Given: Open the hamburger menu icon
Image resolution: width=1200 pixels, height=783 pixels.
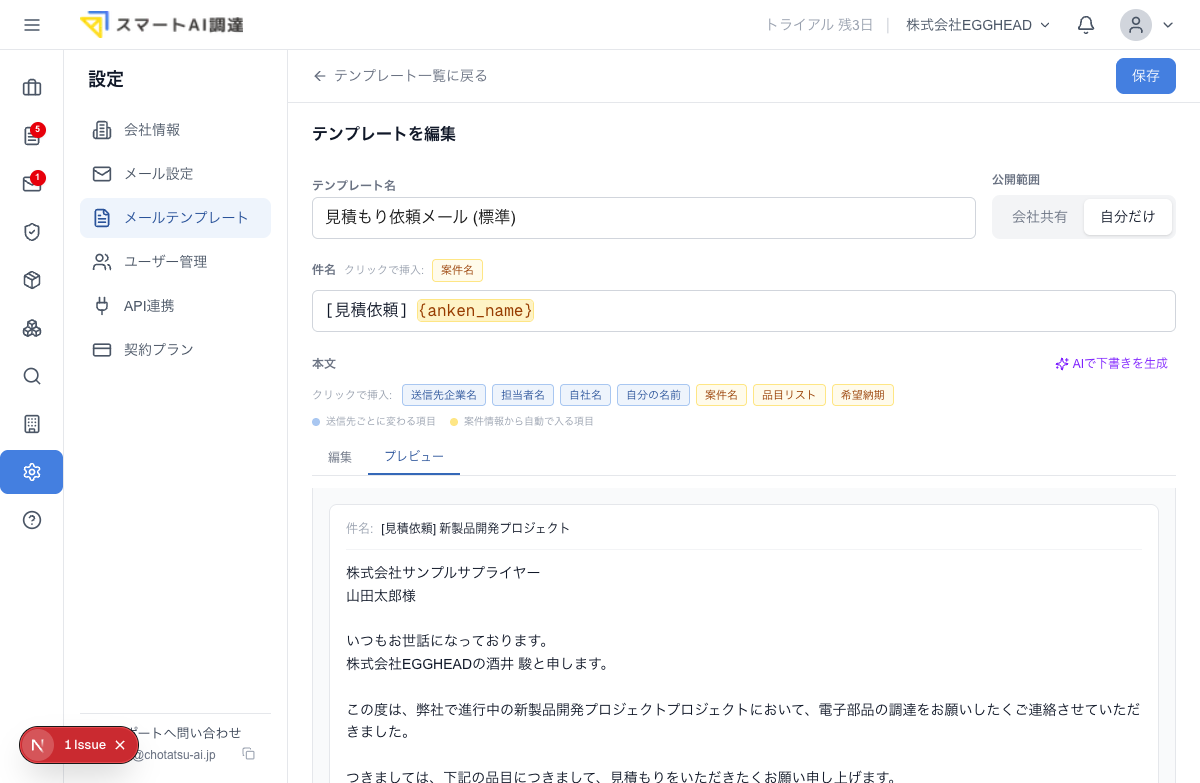Looking at the screenshot, I should (x=32, y=25).
